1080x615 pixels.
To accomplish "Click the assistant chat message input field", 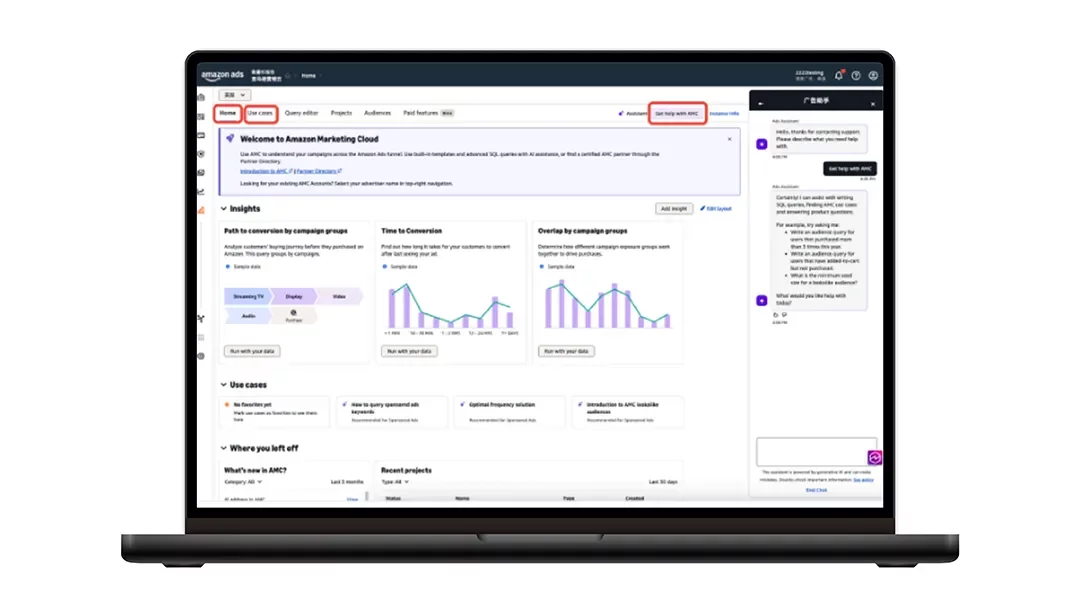I will tap(816, 450).
